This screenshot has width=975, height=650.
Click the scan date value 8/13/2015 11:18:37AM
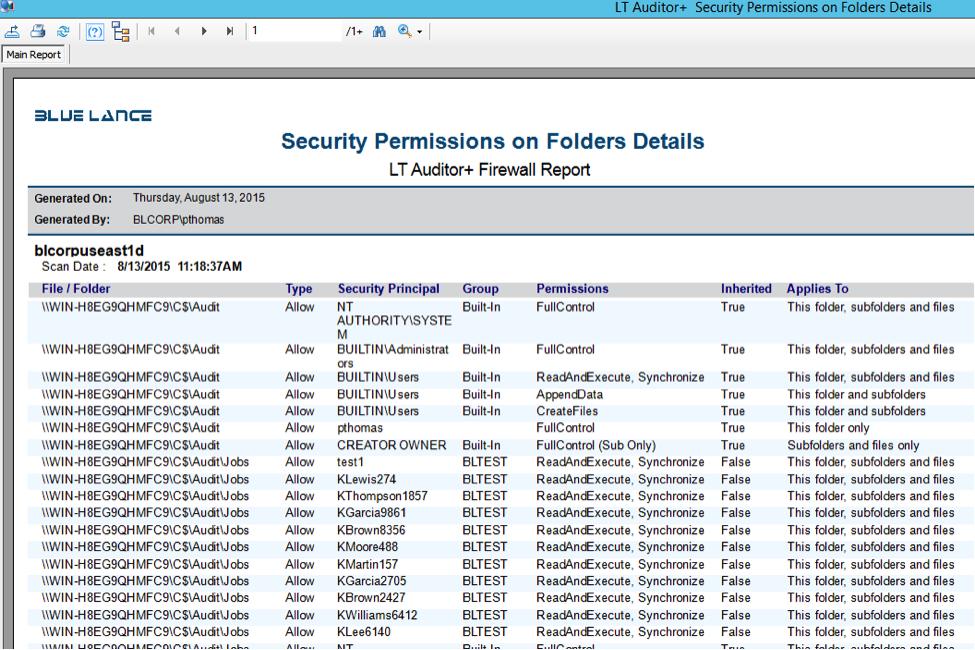[180, 267]
